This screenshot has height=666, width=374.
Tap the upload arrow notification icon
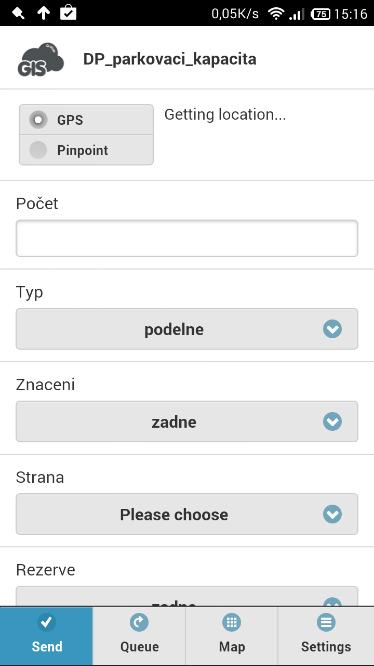(43, 14)
